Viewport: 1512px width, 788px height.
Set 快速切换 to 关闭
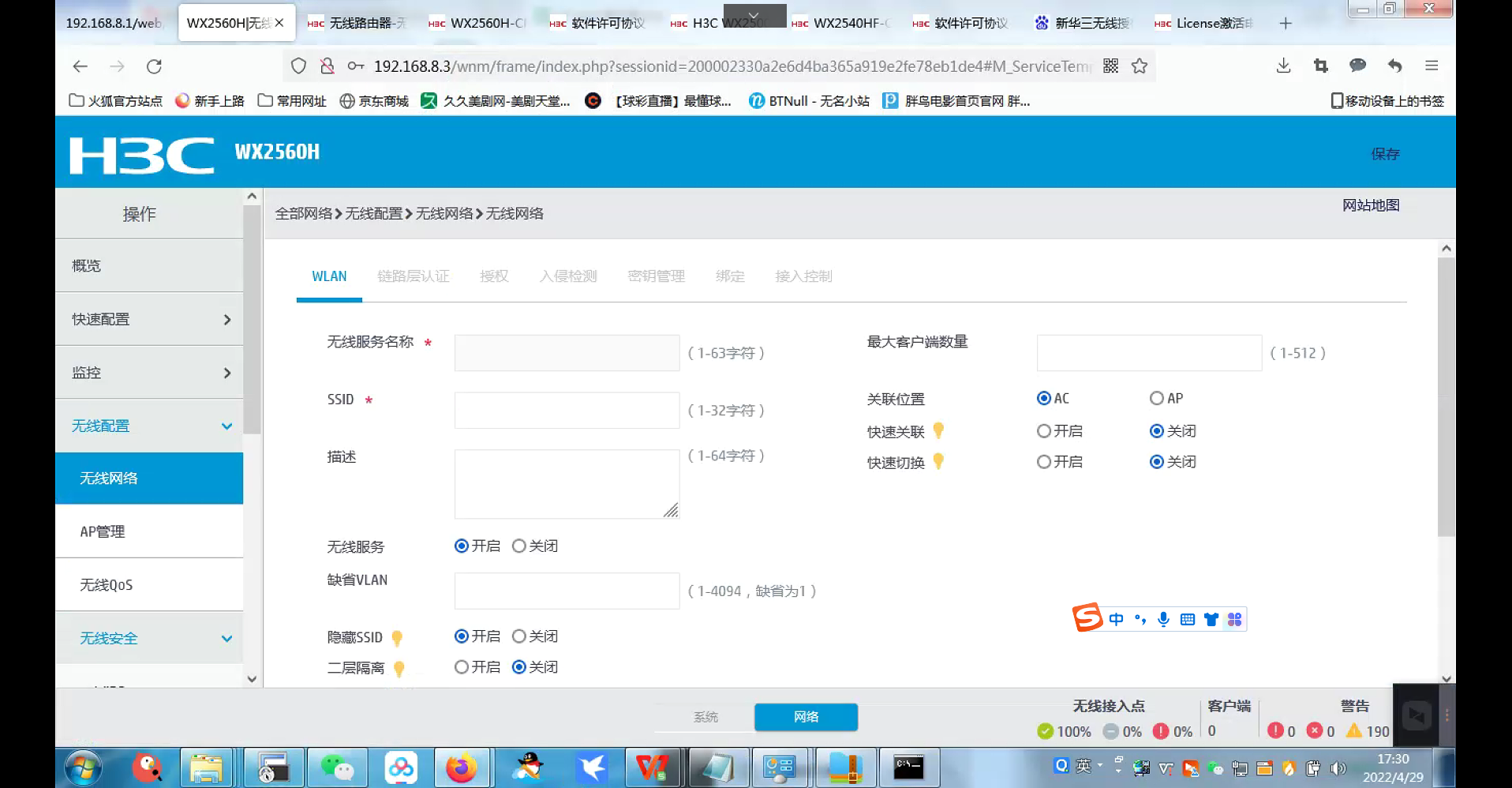pyautogui.click(x=1157, y=462)
